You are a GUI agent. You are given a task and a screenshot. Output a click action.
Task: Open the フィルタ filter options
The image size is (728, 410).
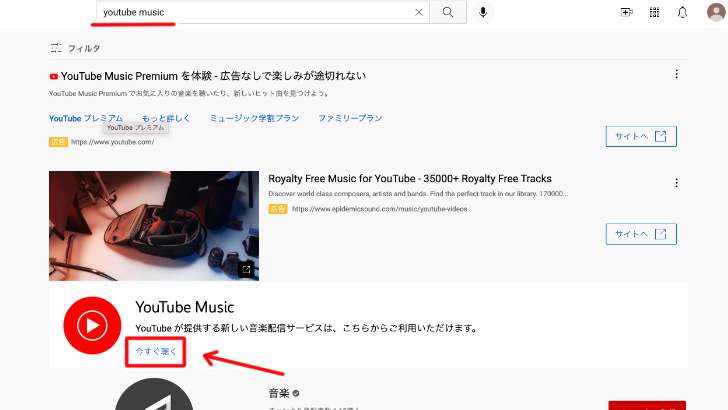75,48
